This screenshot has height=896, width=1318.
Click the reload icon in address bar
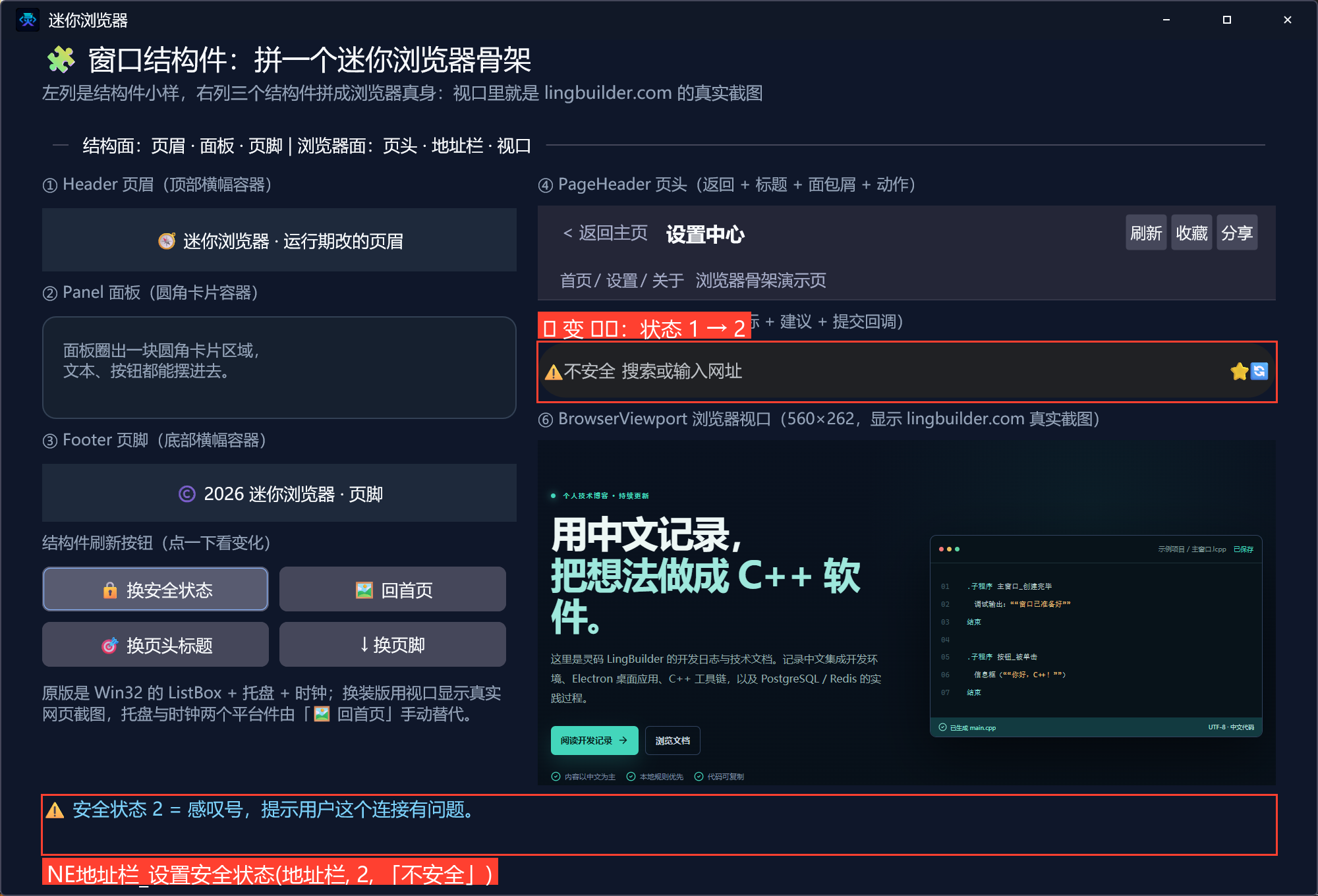pos(1259,372)
